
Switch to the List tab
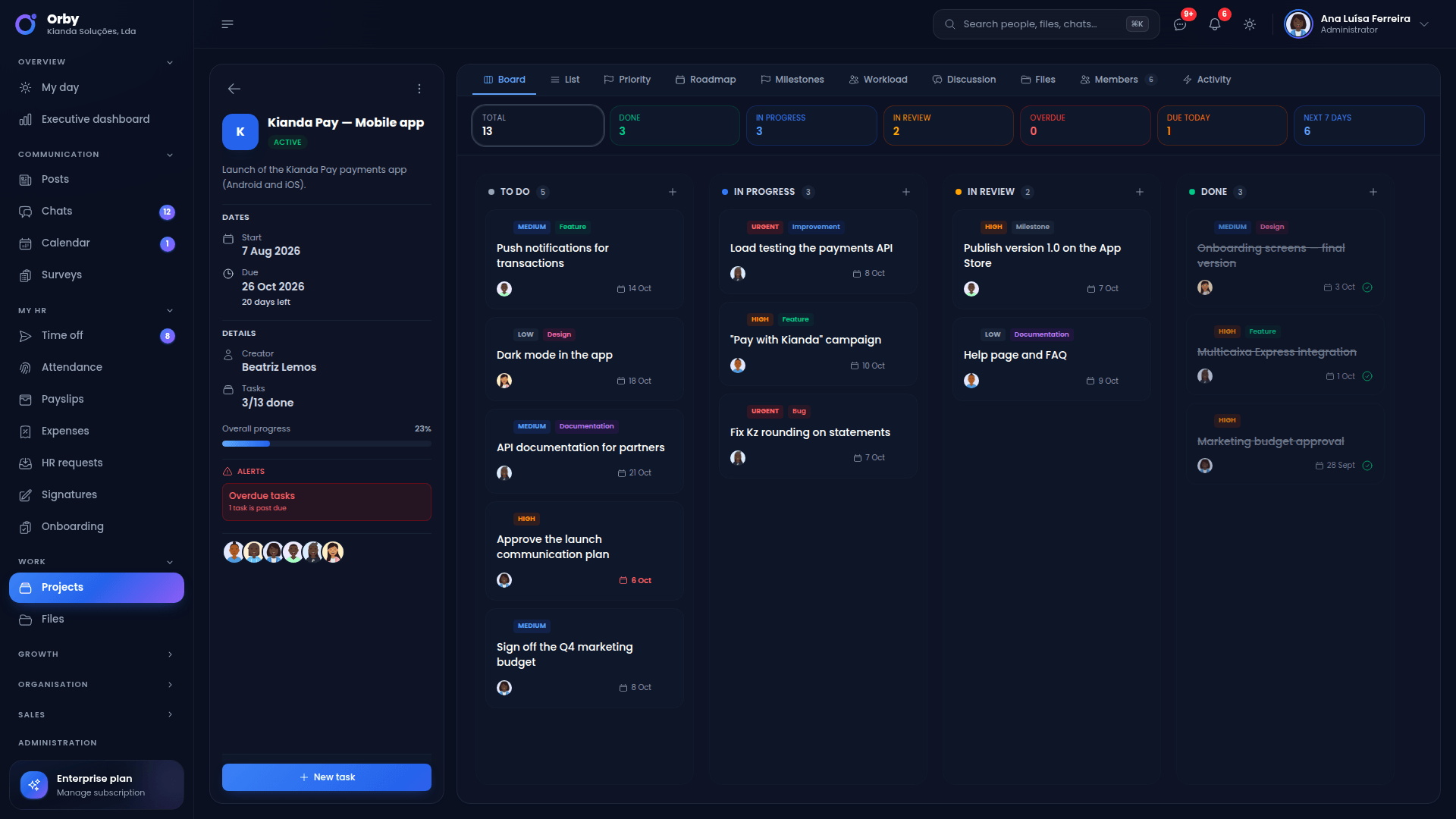(565, 80)
